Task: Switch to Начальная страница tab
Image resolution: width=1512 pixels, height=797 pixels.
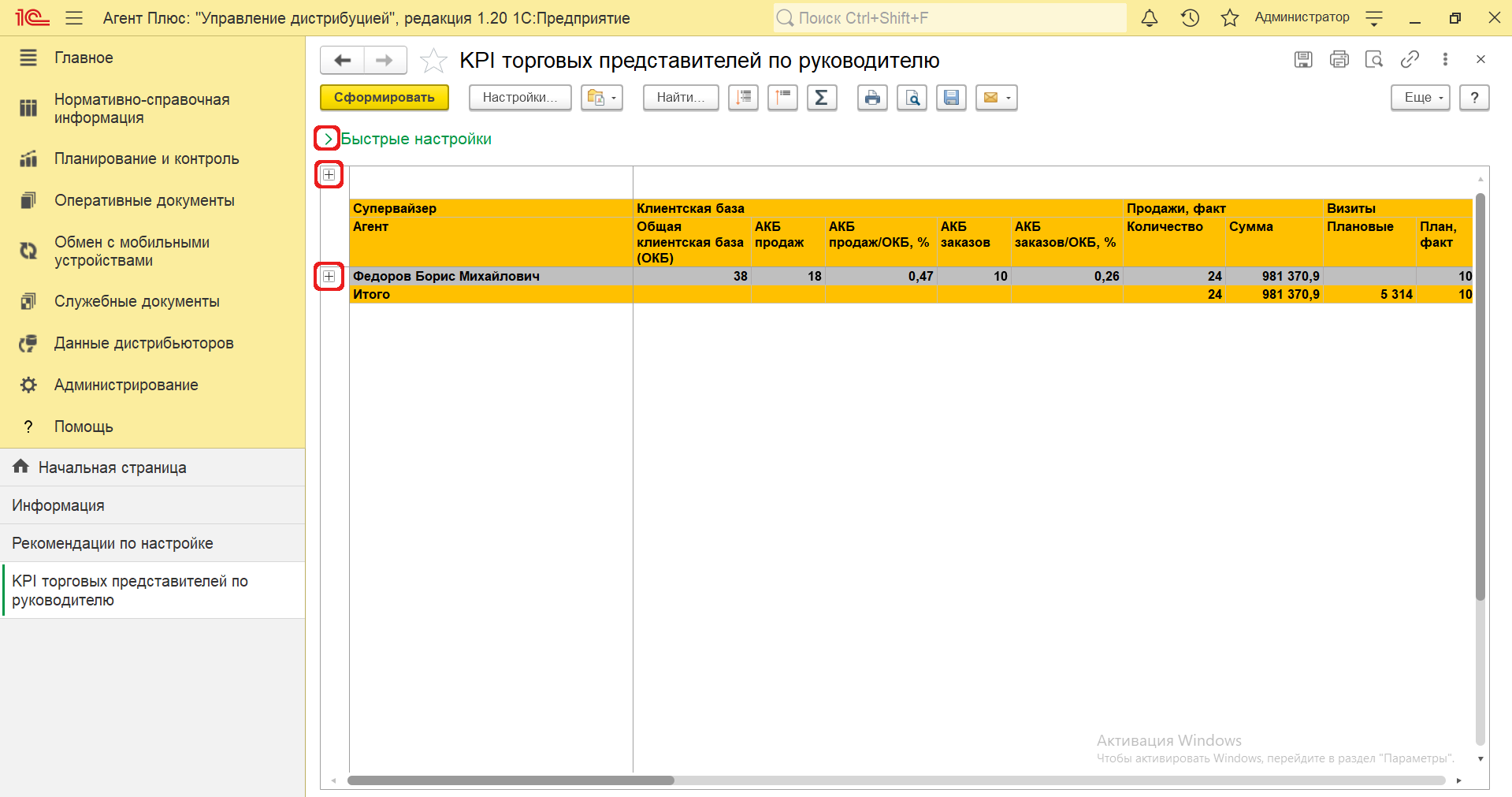Action: tap(152, 467)
